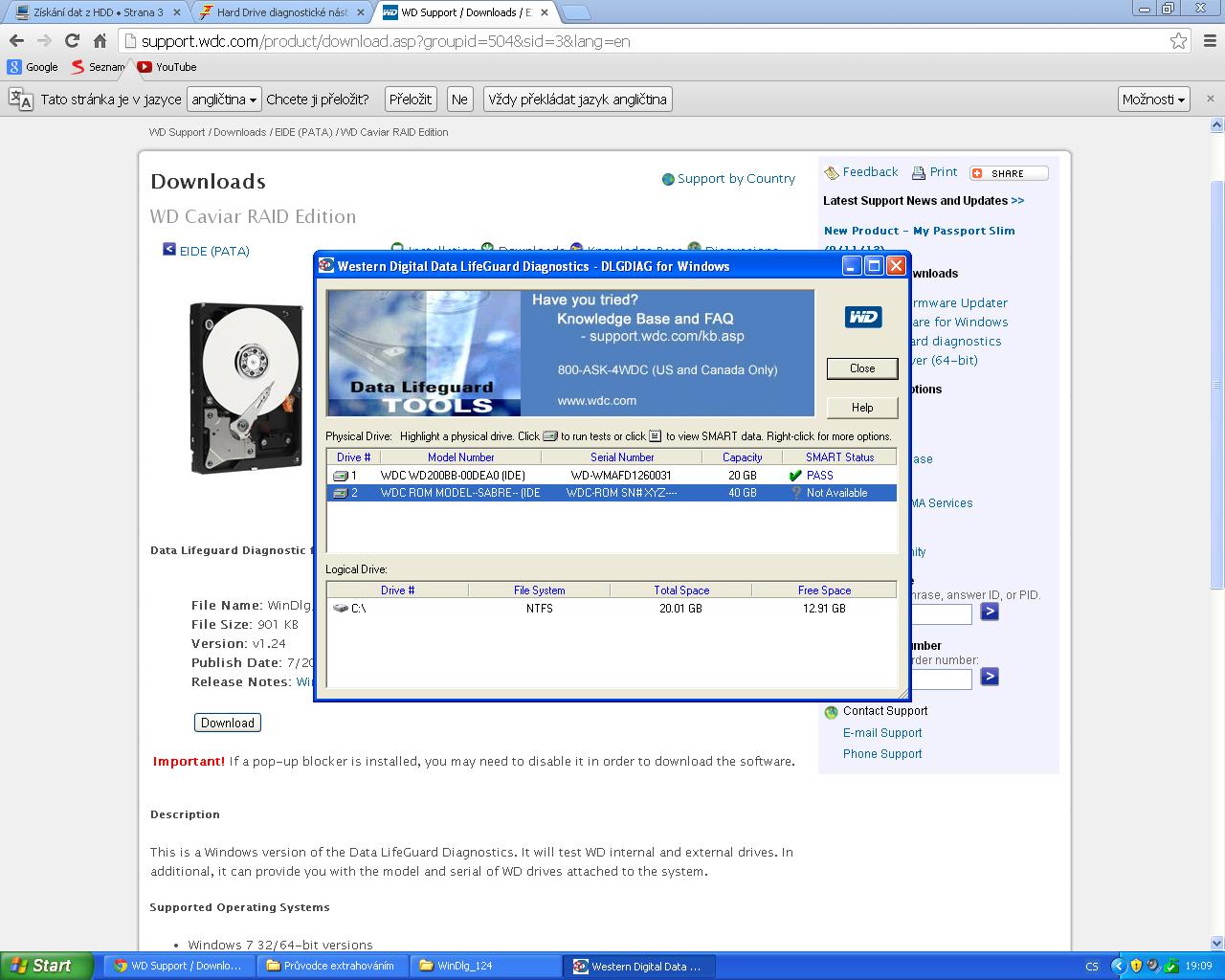
Task: Click the printer icon next to Print
Action: [919, 173]
